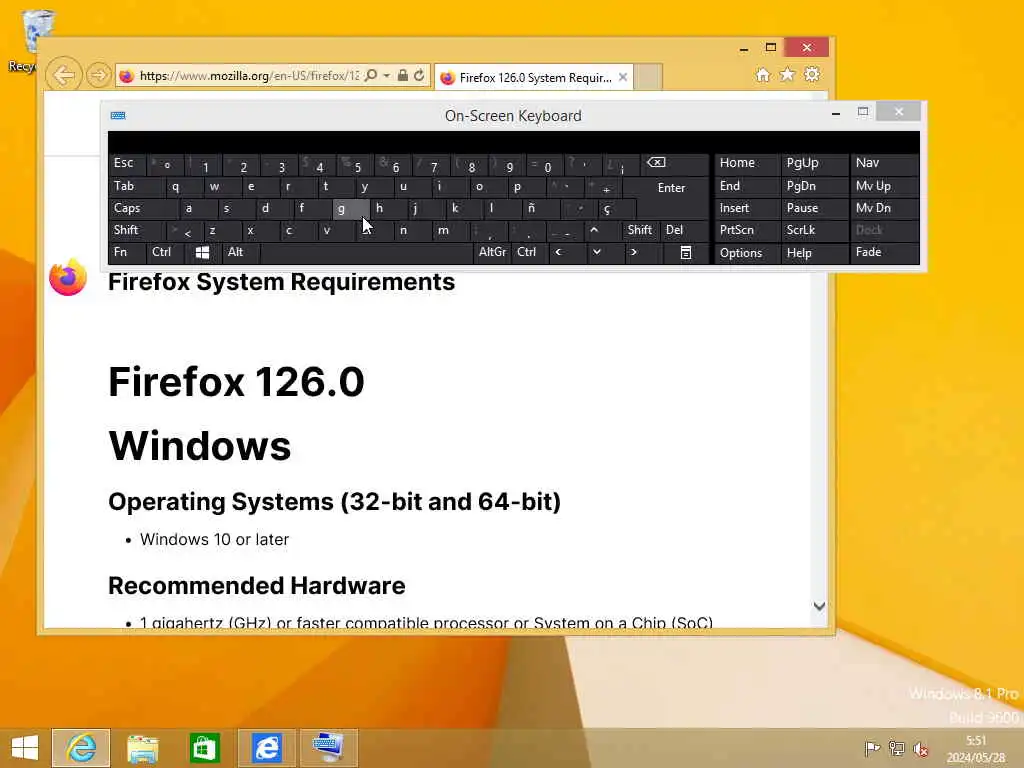Viewport: 1024px width, 768px height.
Task: Open Favorites star icon
Action: (788, 74)
